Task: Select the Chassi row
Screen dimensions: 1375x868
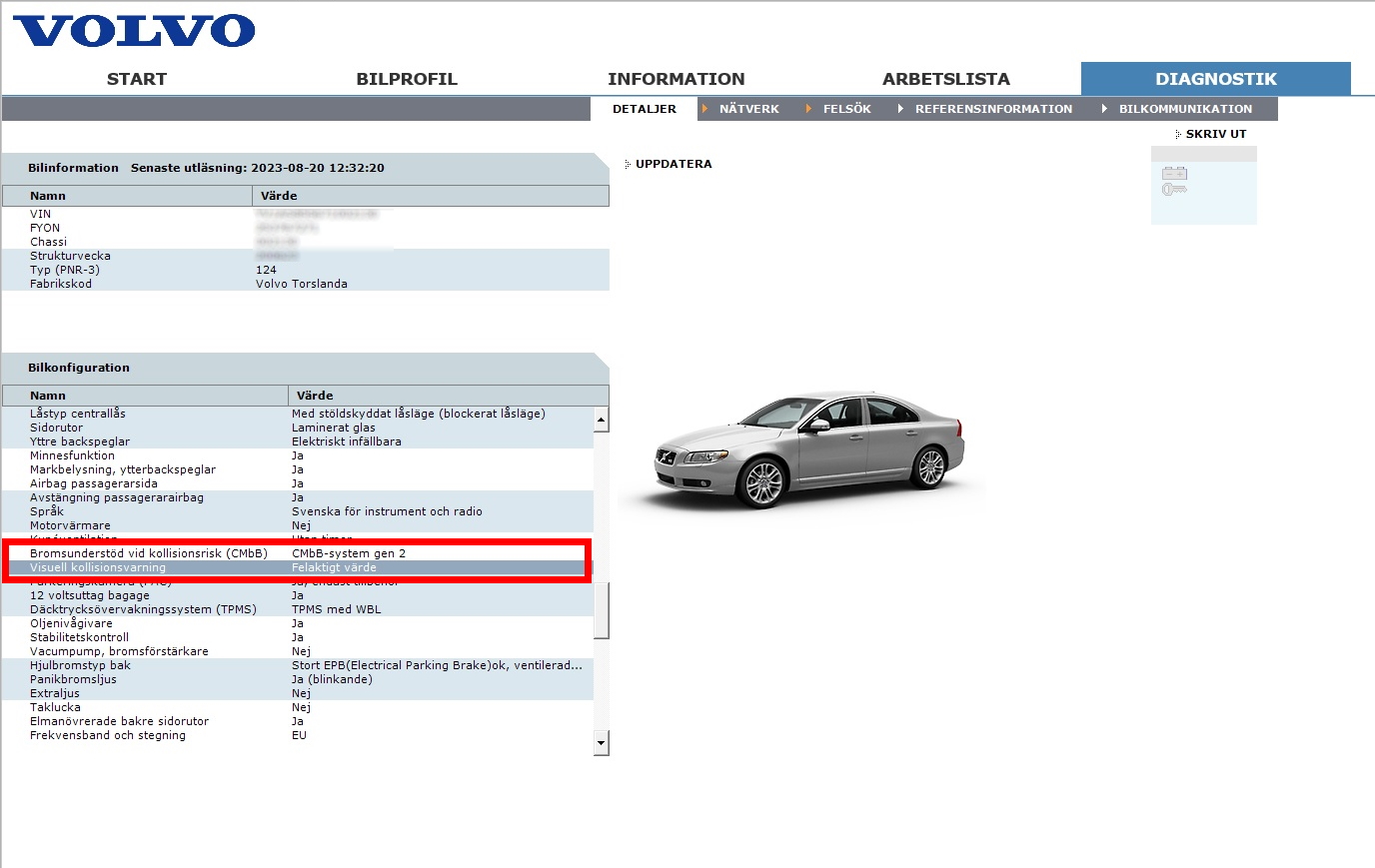Action: pyautogui.click(x=305, y=242)
